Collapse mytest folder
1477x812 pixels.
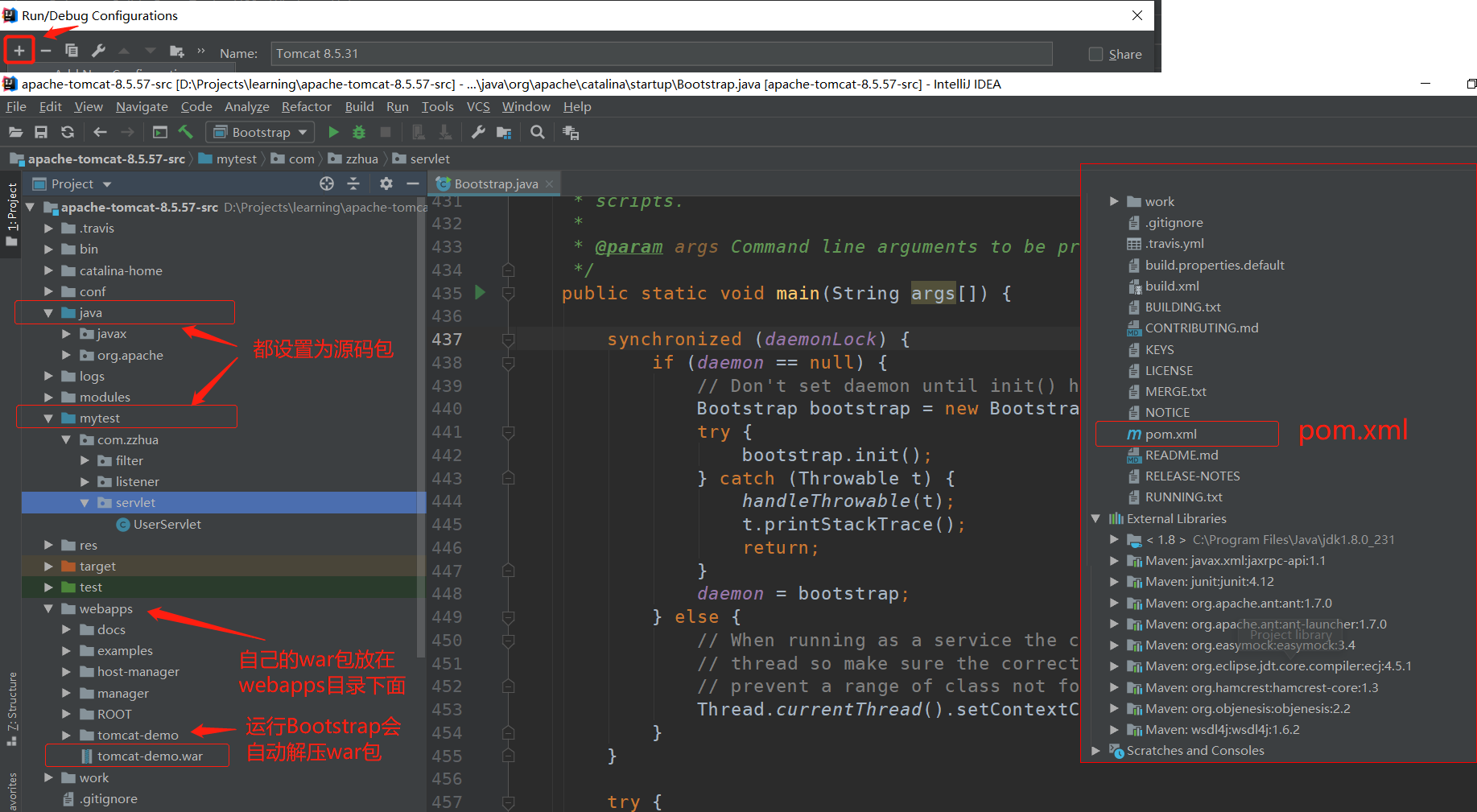(x=48, y=418)
